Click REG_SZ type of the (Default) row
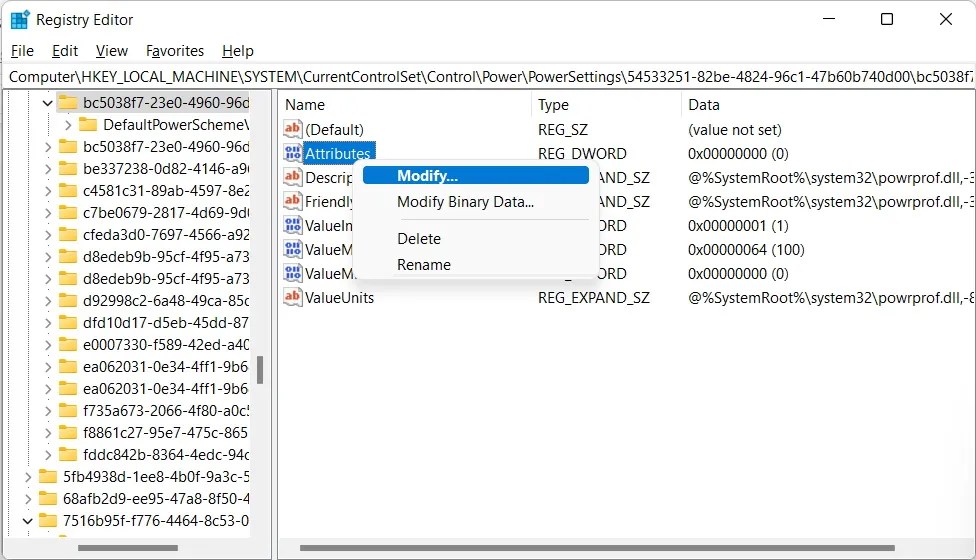The width and height of the screenshot is (976, 560). click(x=563, y=129)
